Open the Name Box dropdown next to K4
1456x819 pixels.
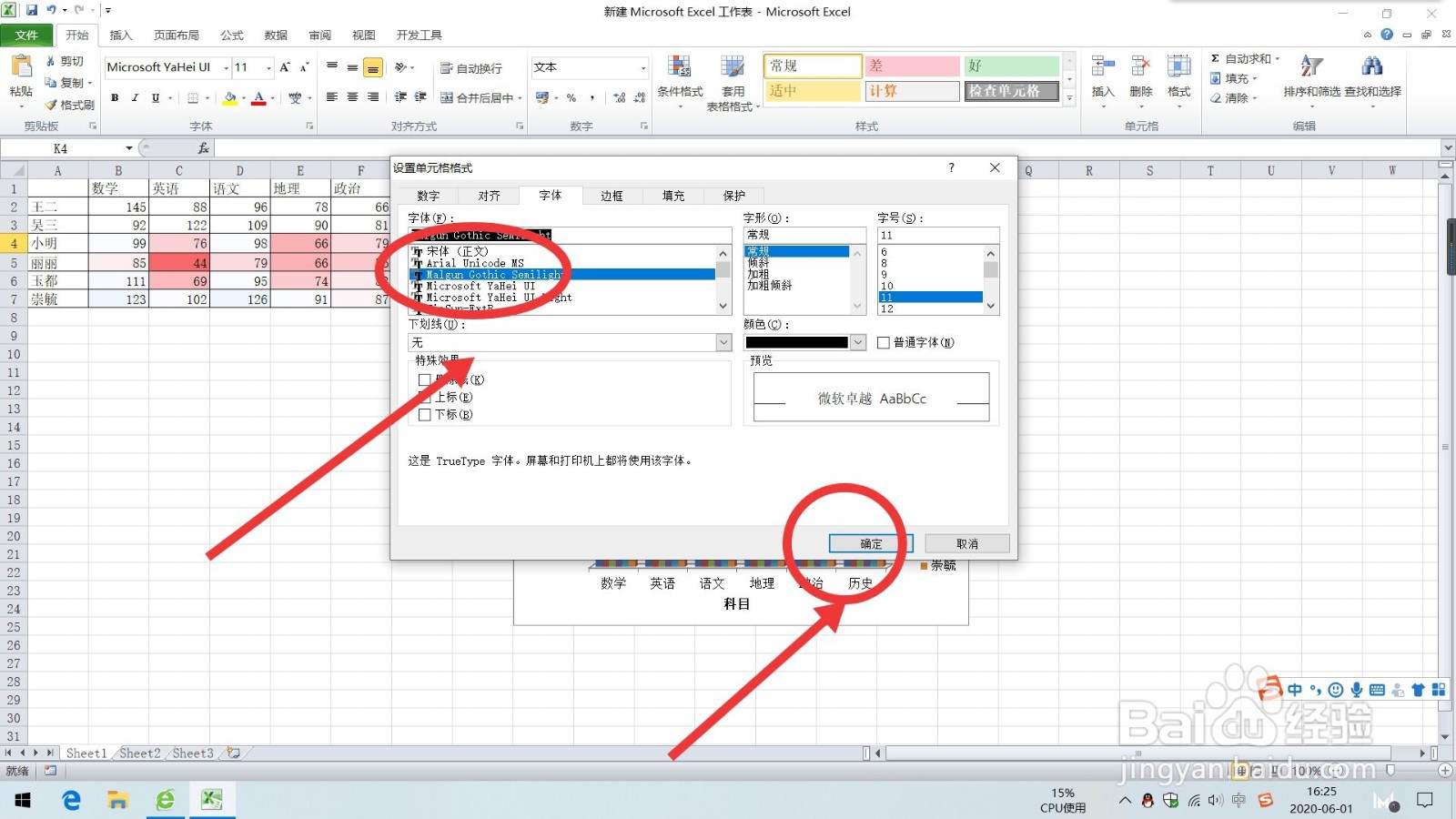[129, 148]
